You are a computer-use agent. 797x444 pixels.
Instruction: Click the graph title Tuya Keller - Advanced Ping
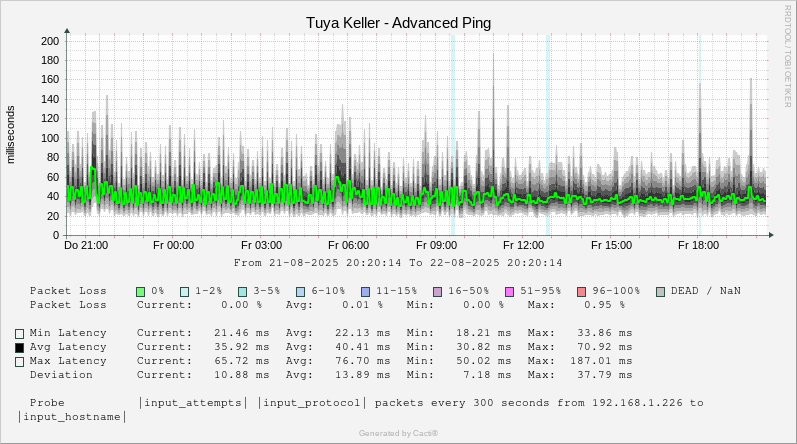(x=398, y=23)
